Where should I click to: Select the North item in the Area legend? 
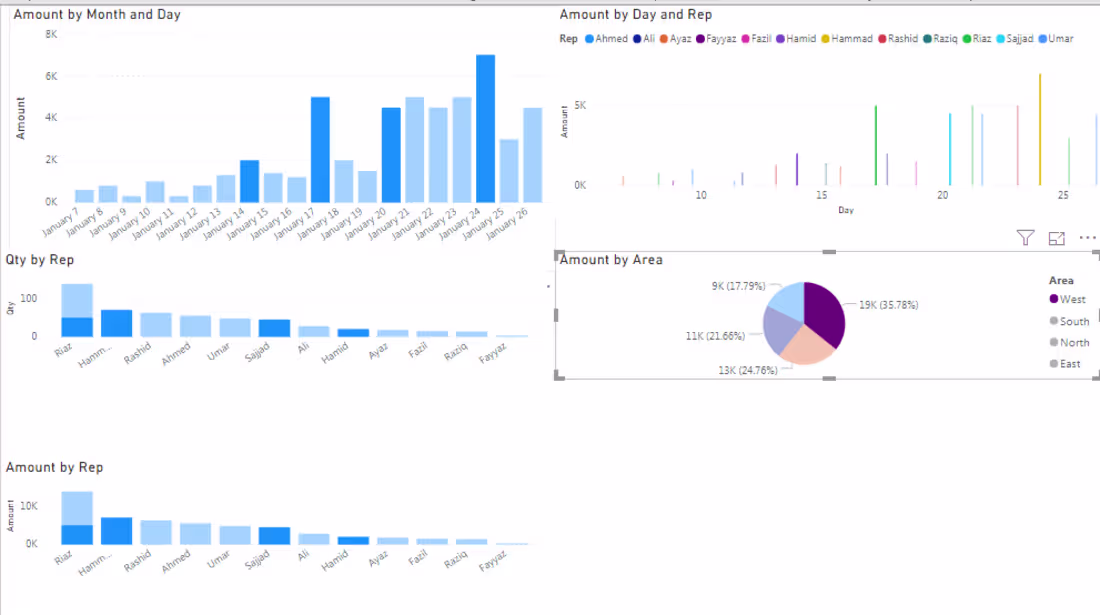point(1068,342)
